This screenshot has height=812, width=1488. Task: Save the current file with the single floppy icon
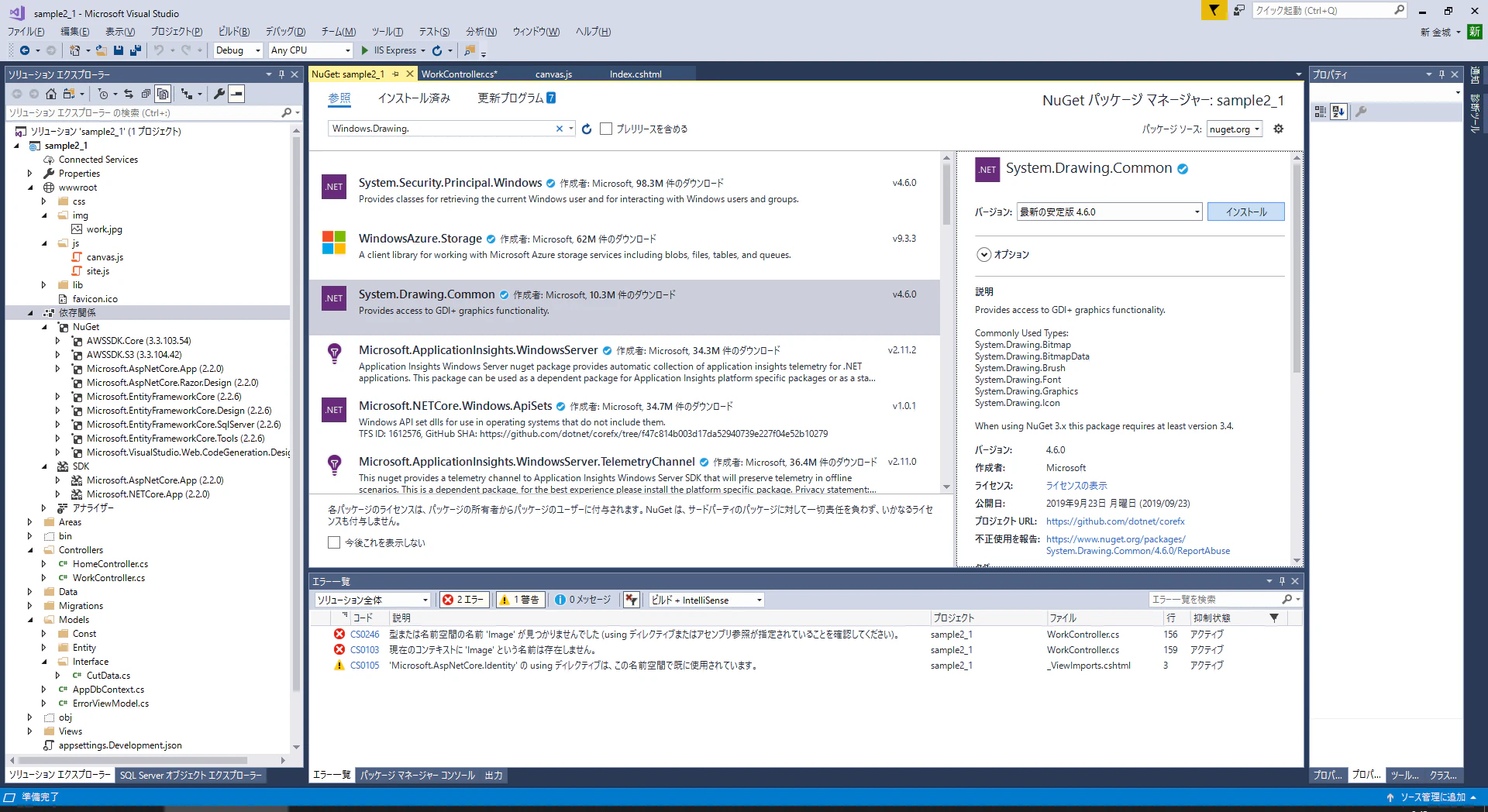(x=119, y=50)
